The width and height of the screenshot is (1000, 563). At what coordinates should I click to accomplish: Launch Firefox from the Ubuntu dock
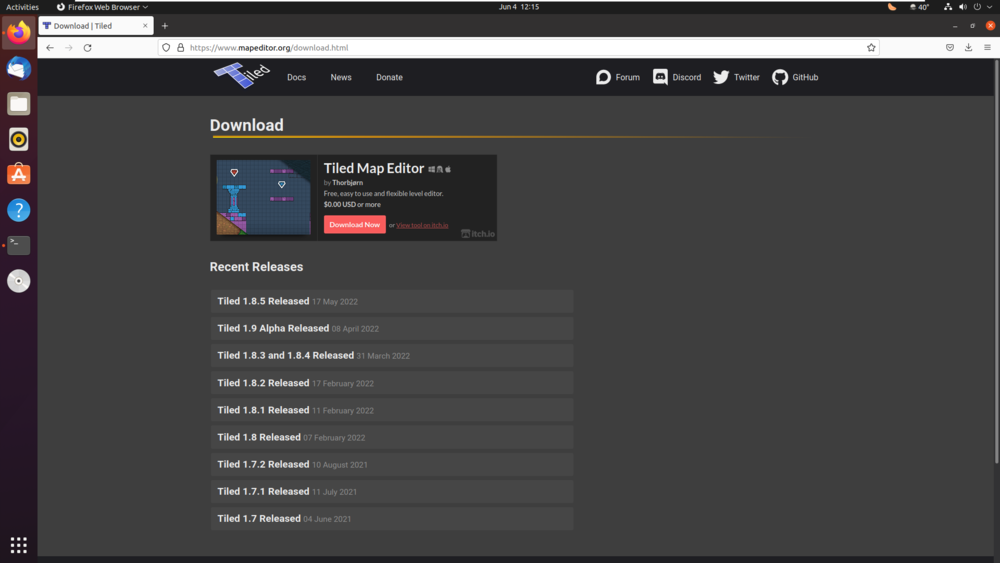pos(18,32)
